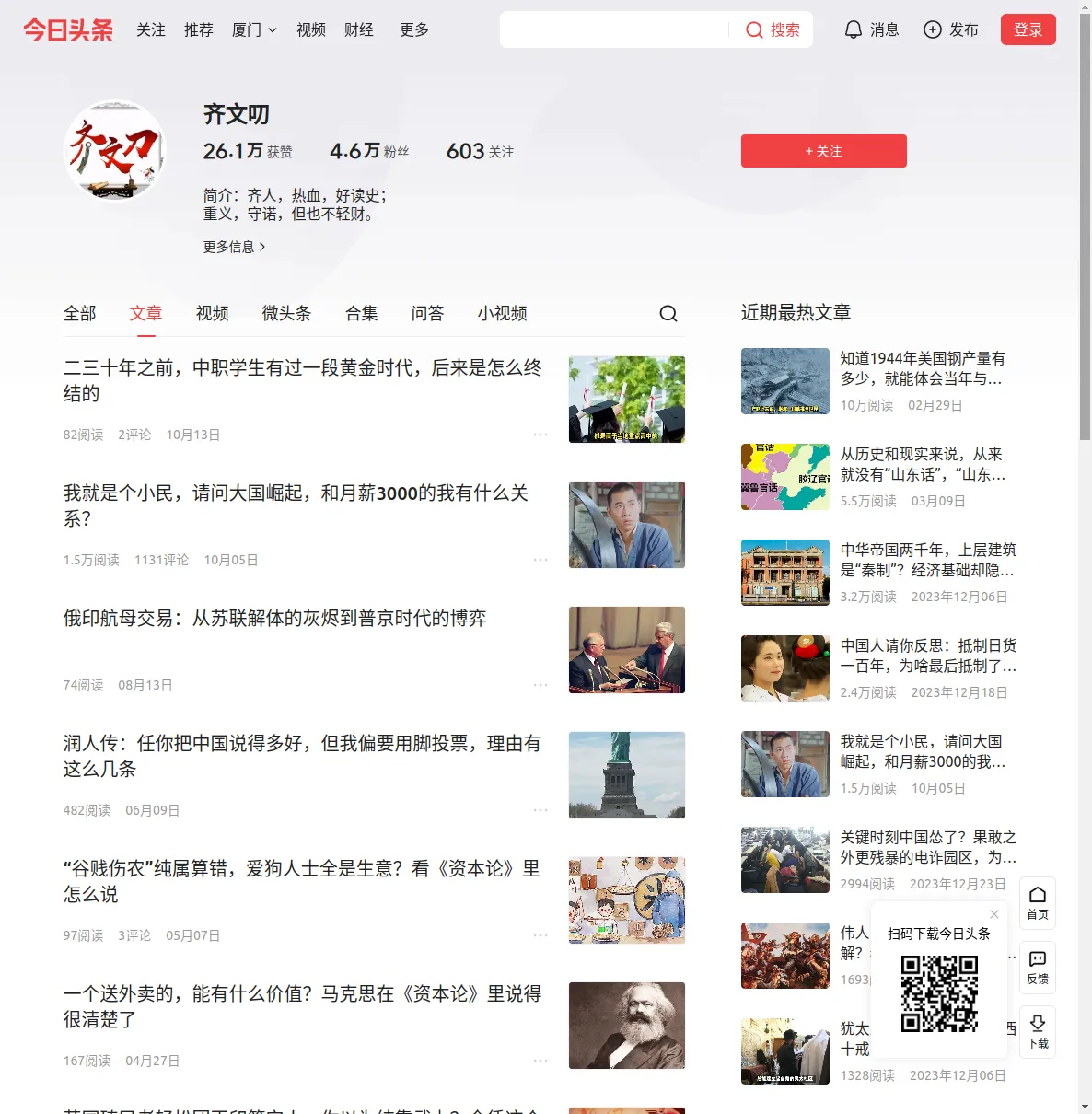
Task: Scan the 今日头条 download QR code
Action: click(x=939, y=993)
